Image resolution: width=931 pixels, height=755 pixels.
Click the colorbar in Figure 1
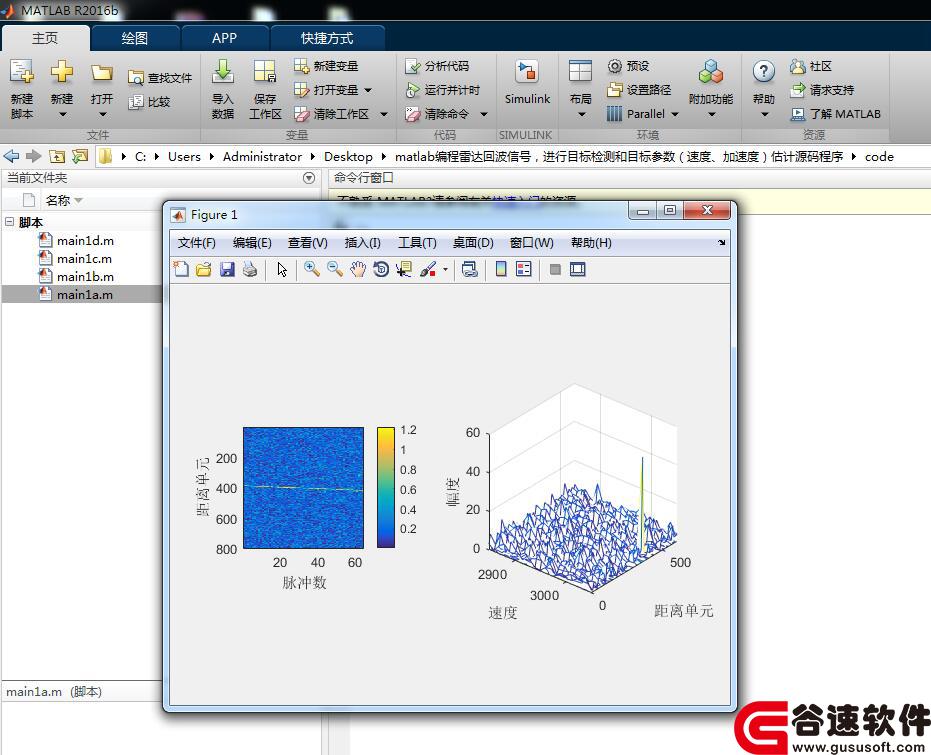pyautogui.click(x=386, y=487)
